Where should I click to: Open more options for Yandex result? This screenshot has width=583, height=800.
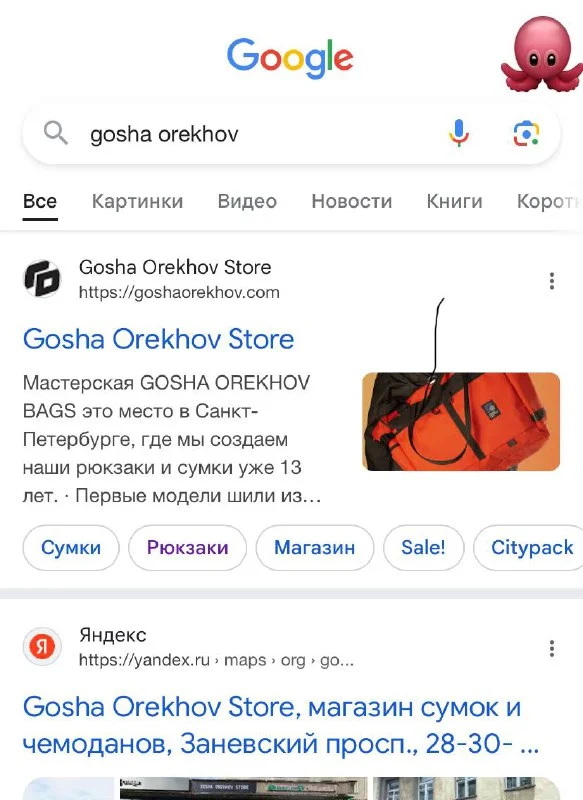[x=551, y=648]
